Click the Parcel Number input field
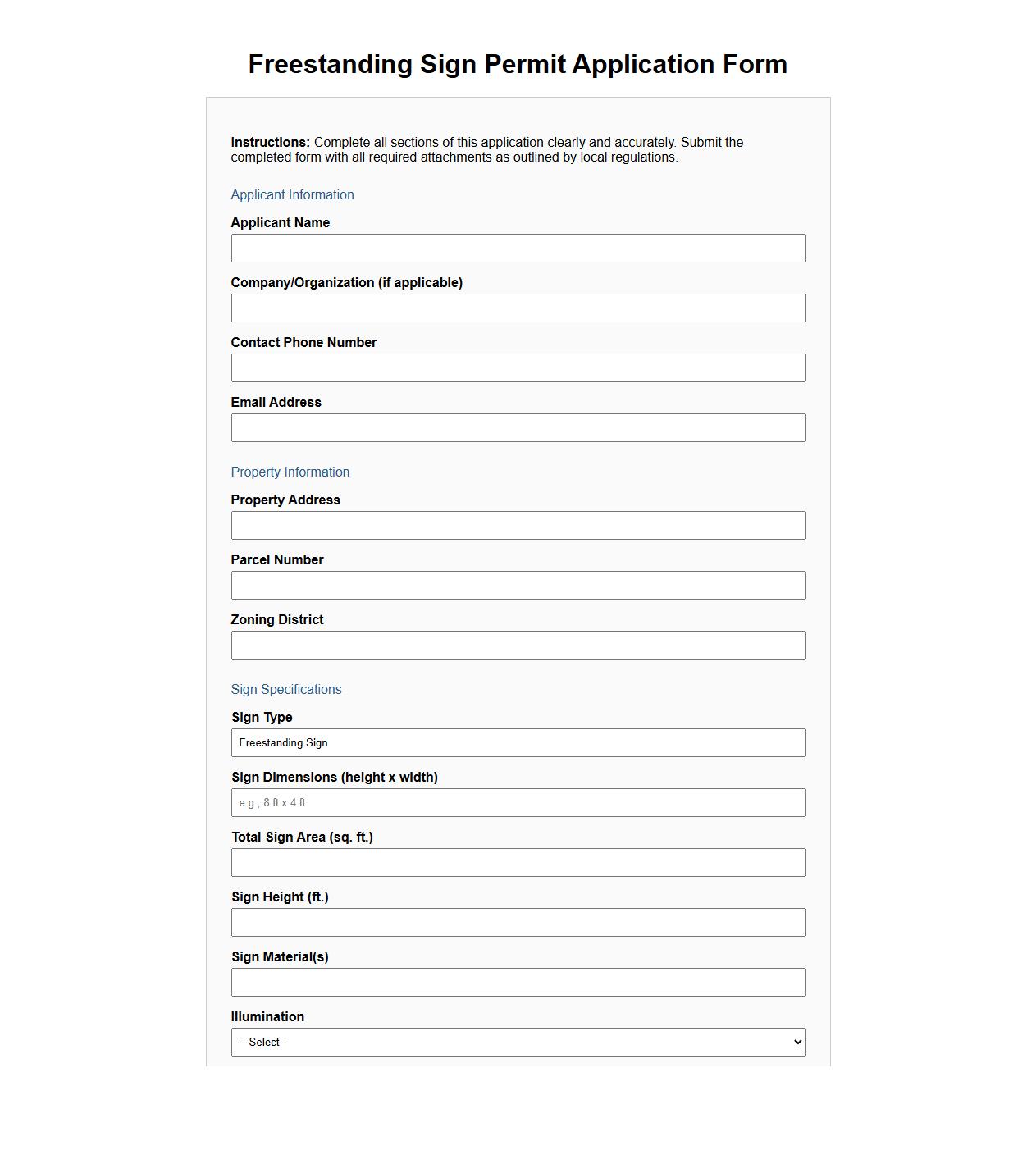Image resolution: width=1036 pixels, height=1173 pixels. tap(518, 585)
